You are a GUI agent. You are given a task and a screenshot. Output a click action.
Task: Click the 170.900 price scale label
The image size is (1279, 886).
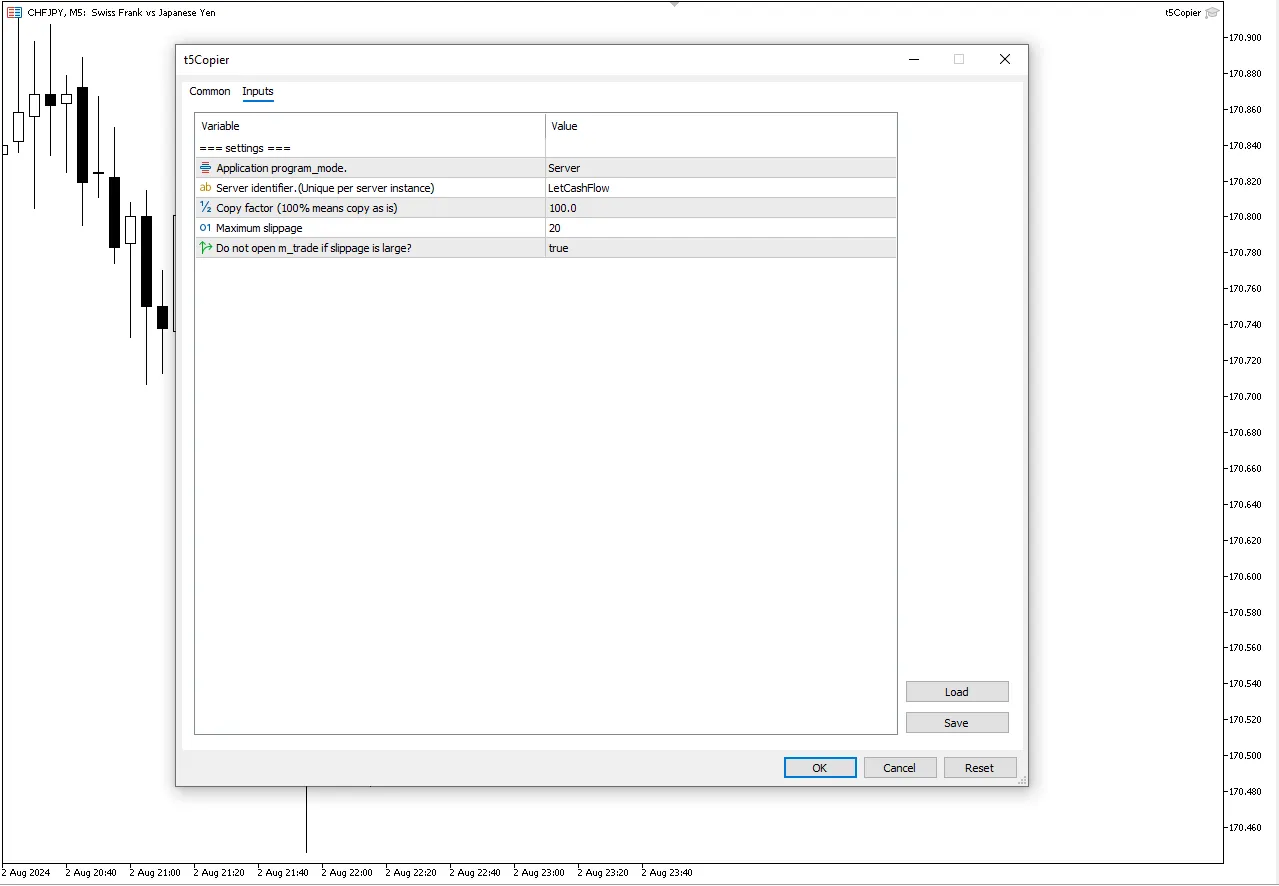(1245, 38)
